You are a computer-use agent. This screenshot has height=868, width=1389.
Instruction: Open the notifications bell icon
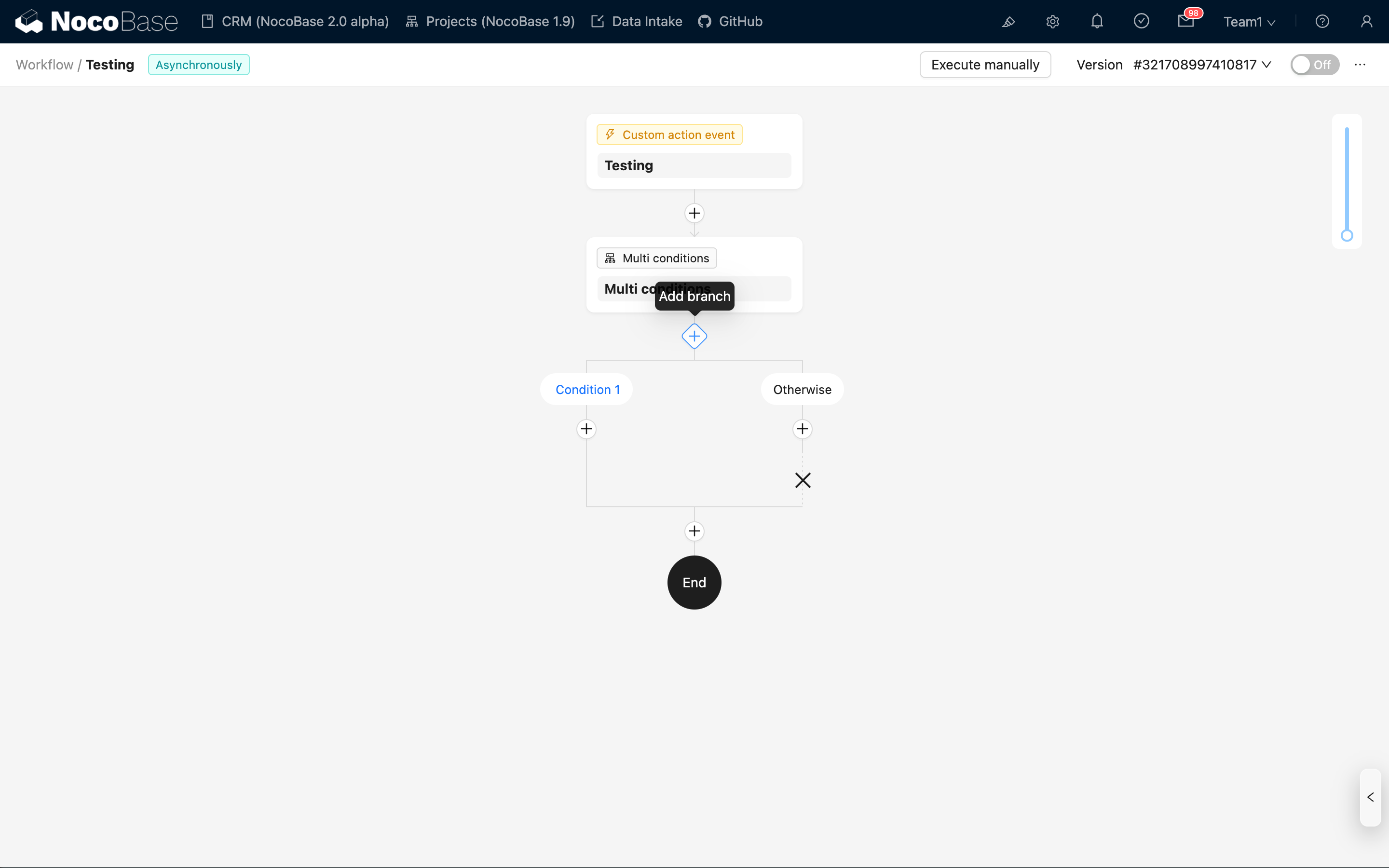(x=1097, y=22)
